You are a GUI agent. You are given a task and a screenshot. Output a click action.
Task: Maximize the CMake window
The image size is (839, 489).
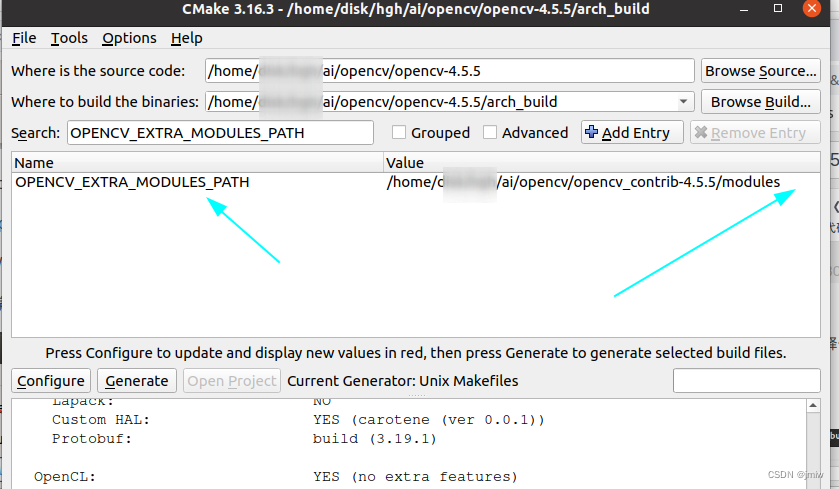778,9
